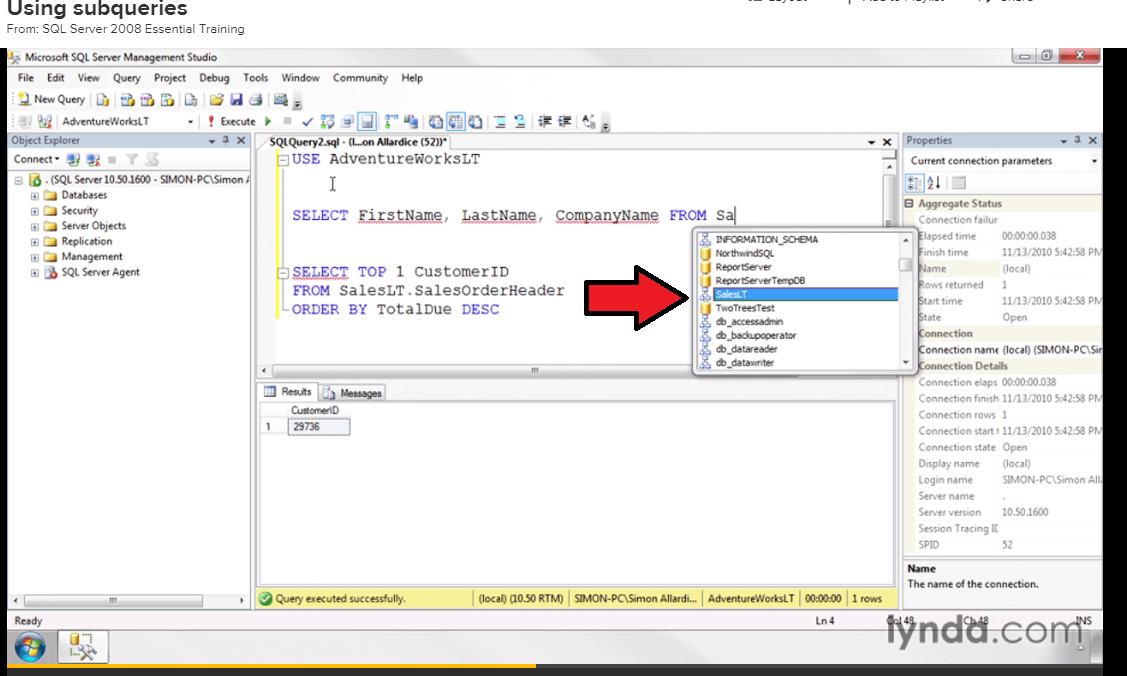Click the Object Explorer filter icon
1127x676 pixels.
pos(131,158)
